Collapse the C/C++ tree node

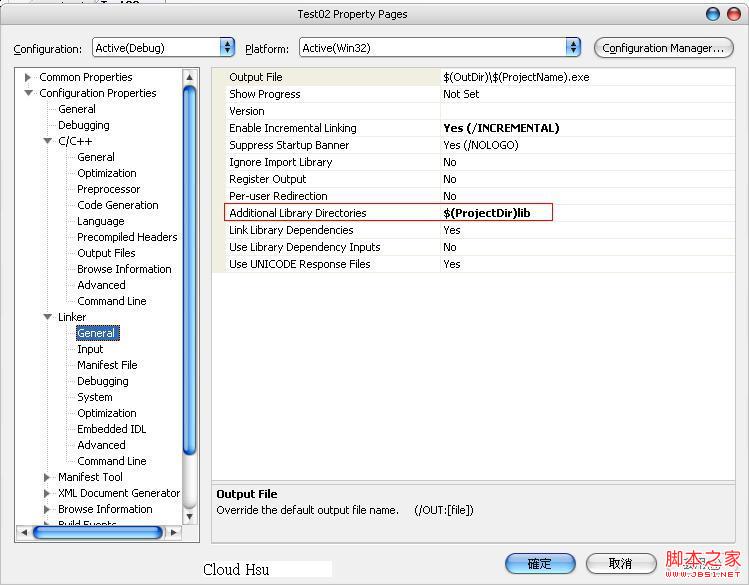click(x=47, y=141)
